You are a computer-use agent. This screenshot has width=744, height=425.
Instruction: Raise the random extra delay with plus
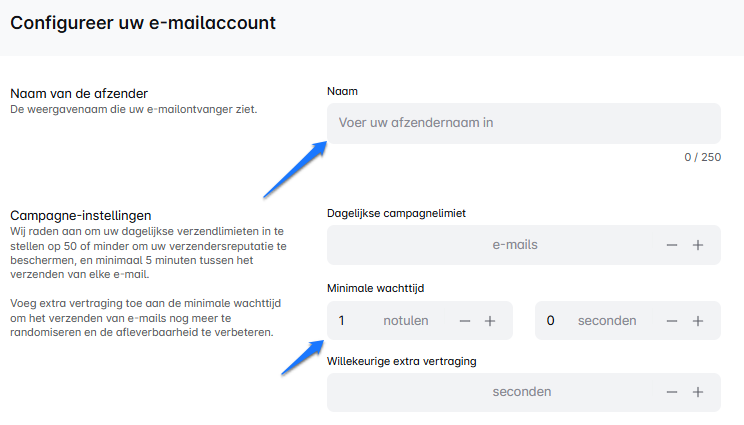[698, 392]
